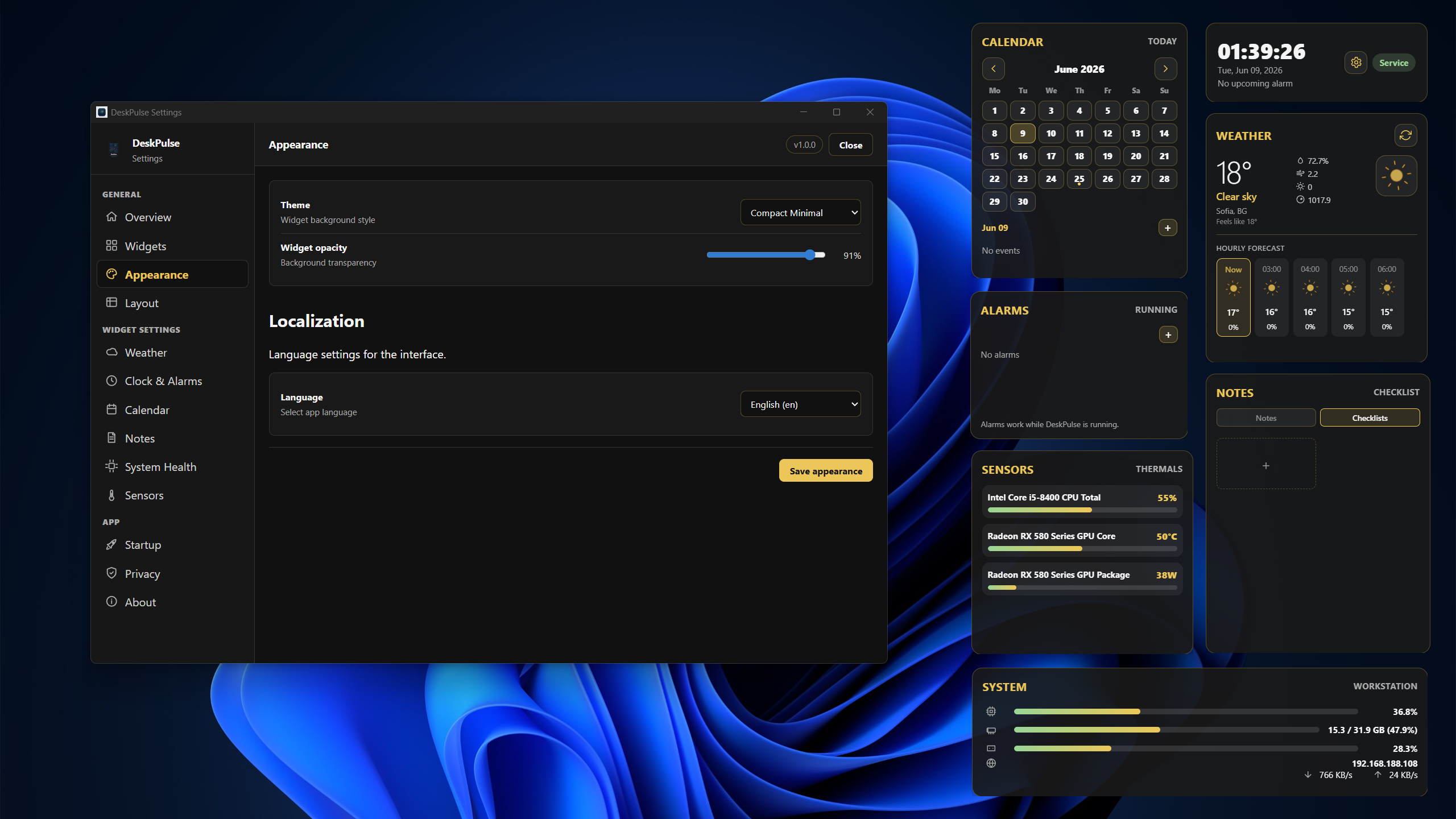
Task: Click the CPU icon in System widget
Action: coord(991,712)
